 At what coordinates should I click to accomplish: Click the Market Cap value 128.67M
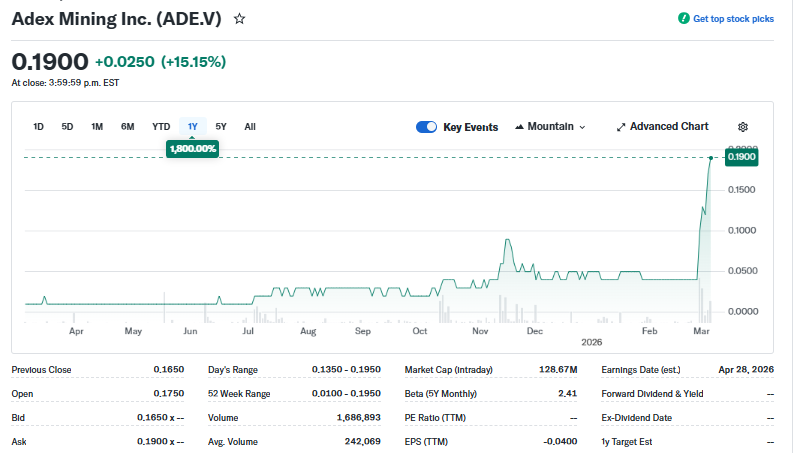coord(558,370)
